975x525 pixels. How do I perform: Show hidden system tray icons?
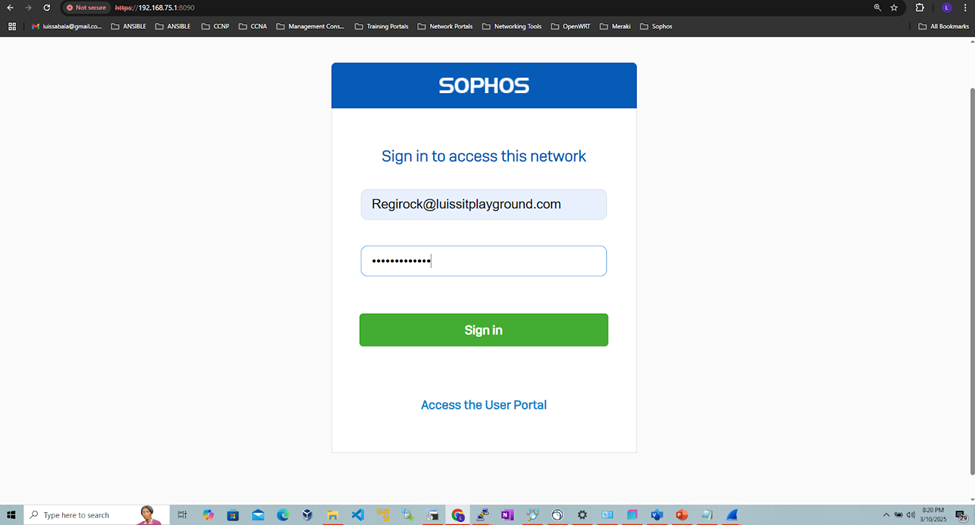point(886,514)
